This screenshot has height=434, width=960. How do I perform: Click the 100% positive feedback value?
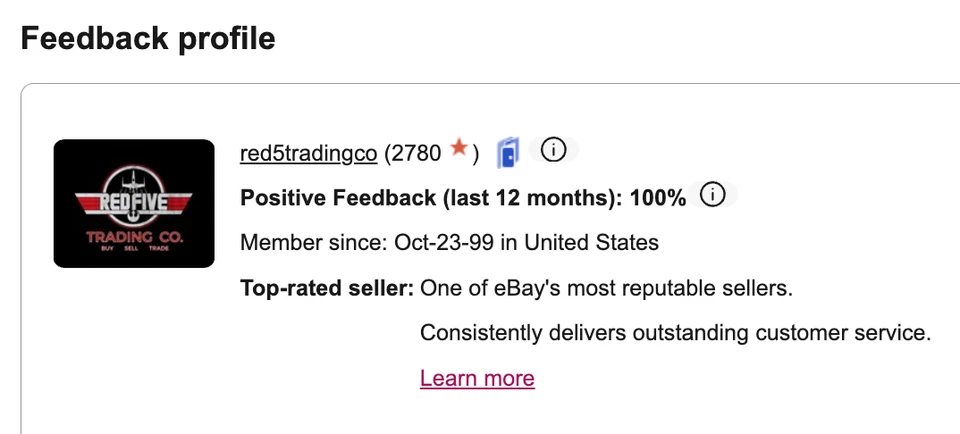pyautogui.click(x=657, y=198)
